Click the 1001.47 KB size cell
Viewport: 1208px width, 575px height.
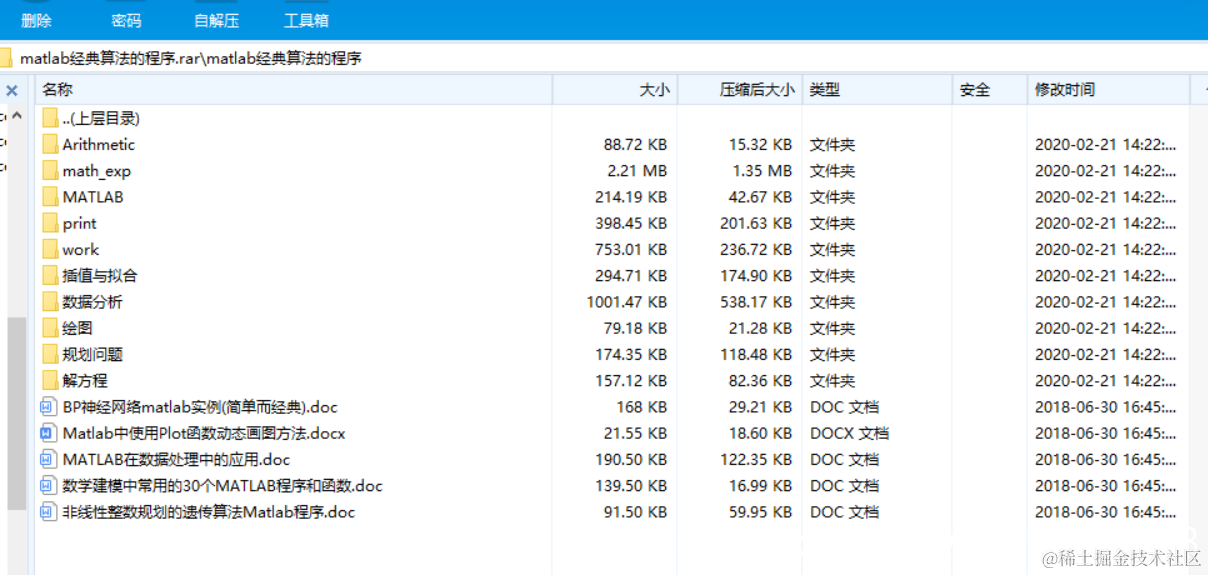click(627, 302)
